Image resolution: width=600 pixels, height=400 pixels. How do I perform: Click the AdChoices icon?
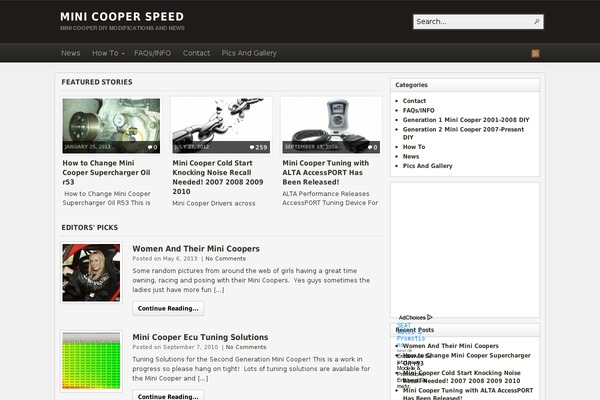[430, 317]
